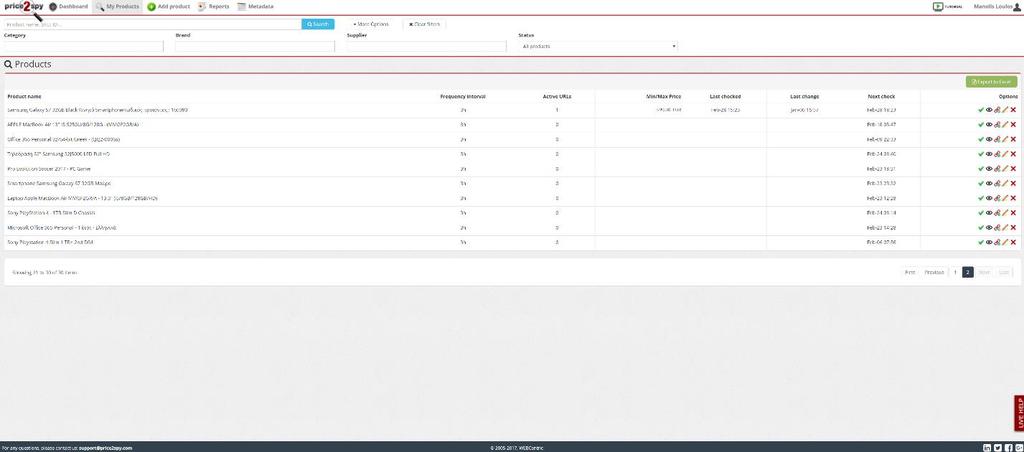1024x452 pixels.
Task: Click the edit pencil for Microsoft Office 365 Personal row
Action: tap(1005, 228)
